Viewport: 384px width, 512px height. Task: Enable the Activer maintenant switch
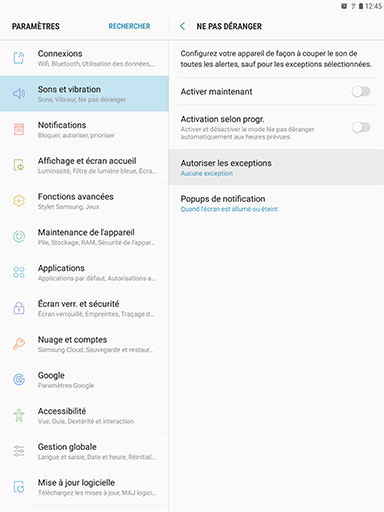coord(361,91)
